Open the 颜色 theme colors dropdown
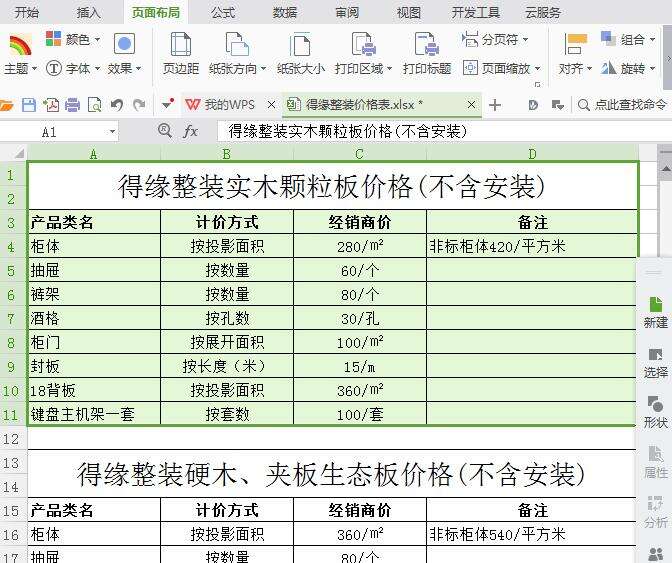This screenshot has width=672, height=563. 73,39
